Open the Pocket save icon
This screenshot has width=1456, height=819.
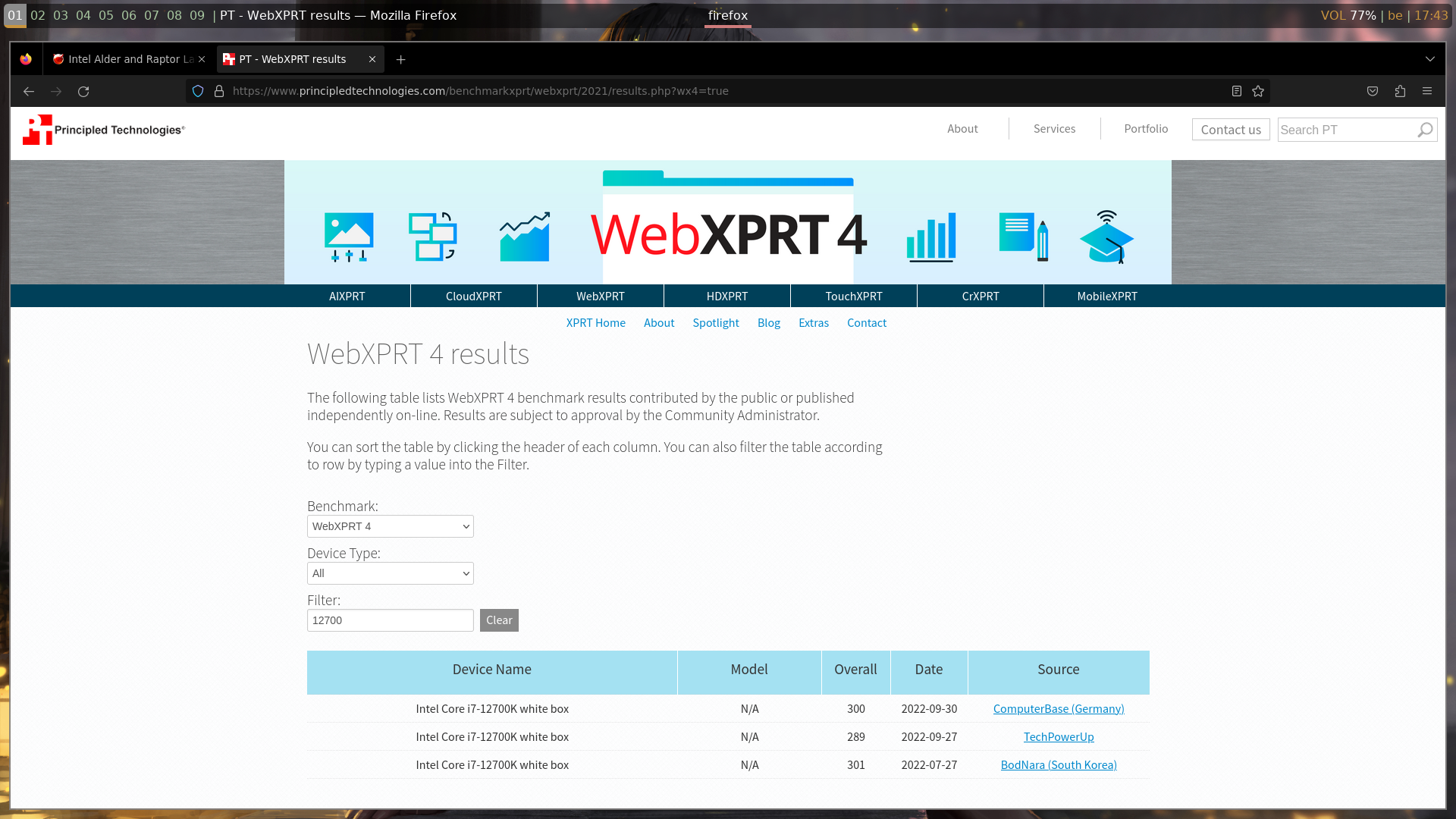(x=1373, y=91)
